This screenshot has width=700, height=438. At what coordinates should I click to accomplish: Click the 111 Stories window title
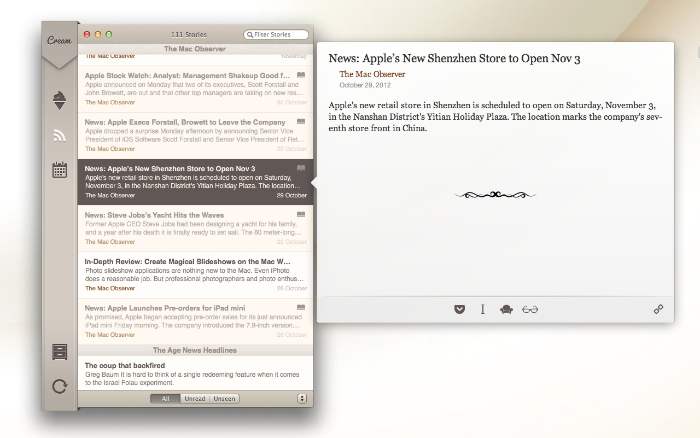[189, 34]
